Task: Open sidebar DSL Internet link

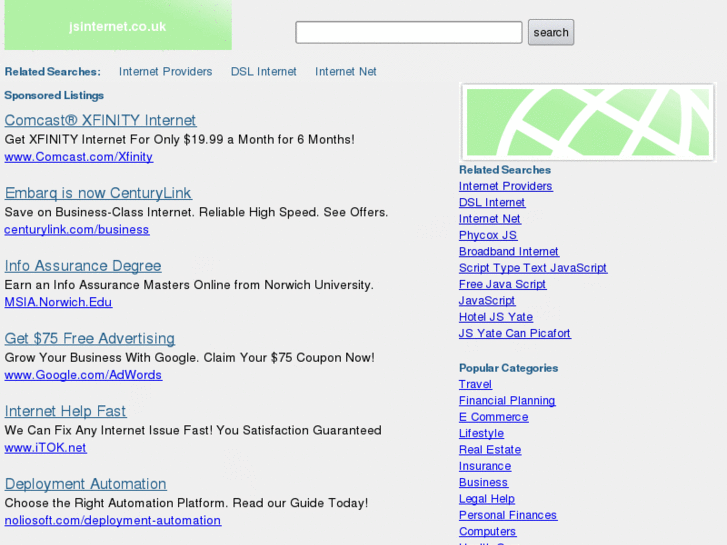Action: point(492,203)
